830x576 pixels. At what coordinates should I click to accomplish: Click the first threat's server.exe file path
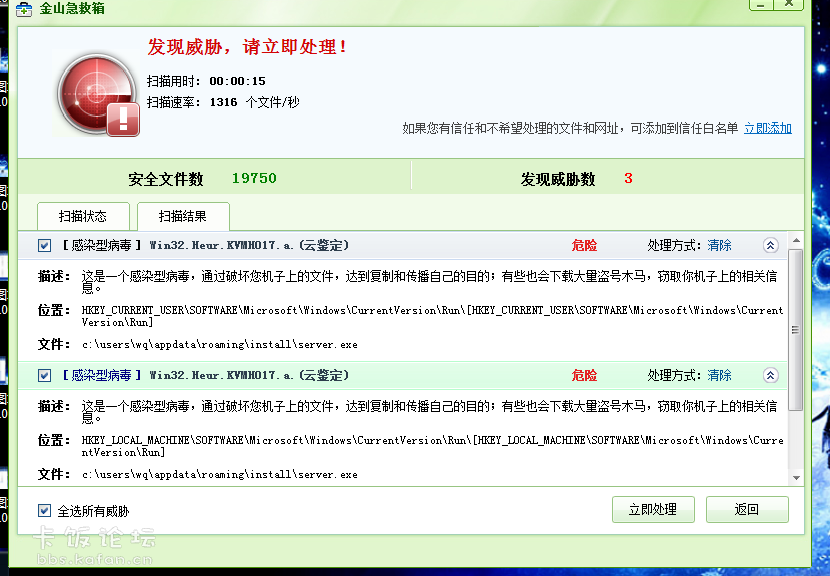(x=219, y=345)
